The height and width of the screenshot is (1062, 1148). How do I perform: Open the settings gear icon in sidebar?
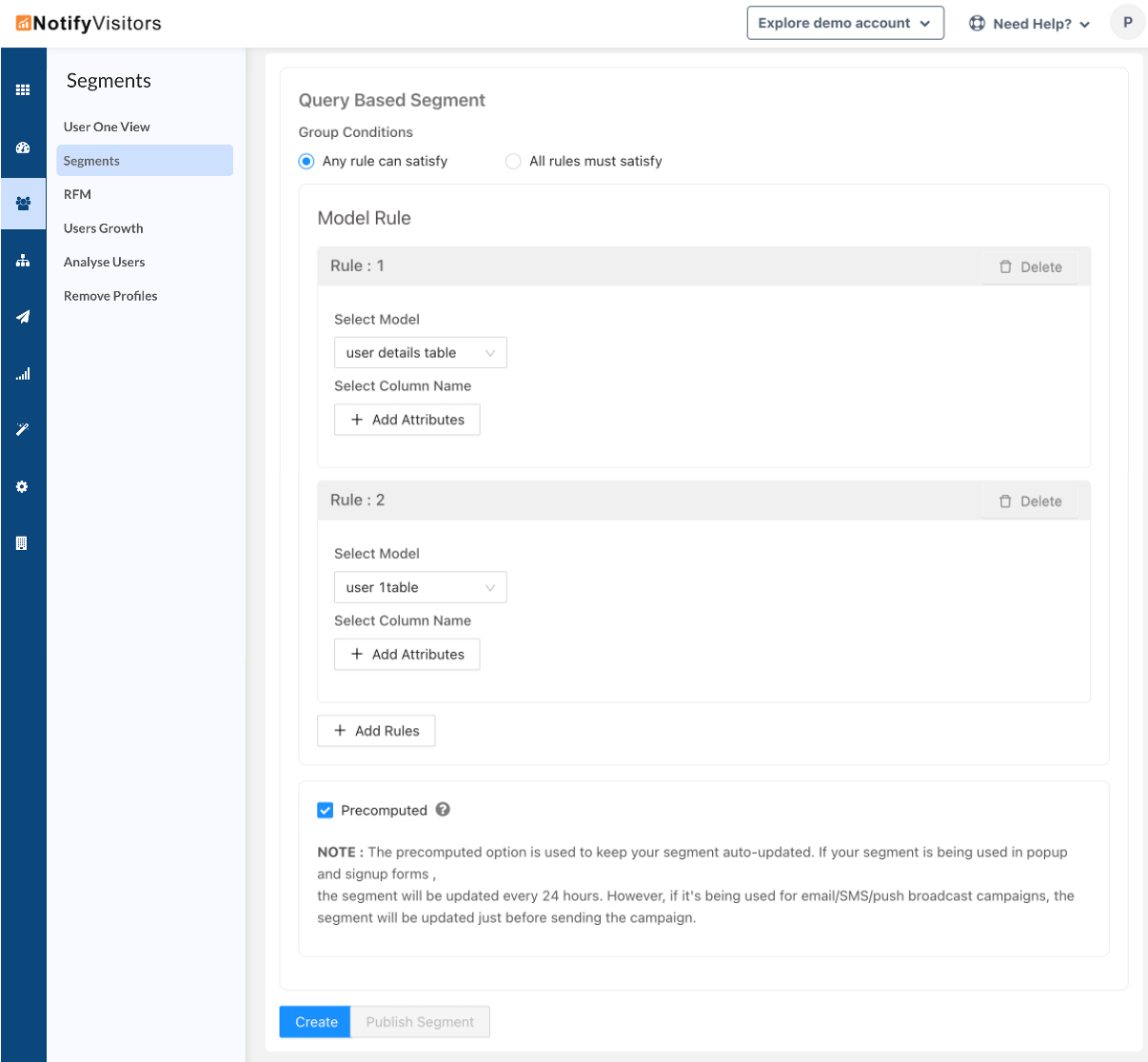point(23,487)
